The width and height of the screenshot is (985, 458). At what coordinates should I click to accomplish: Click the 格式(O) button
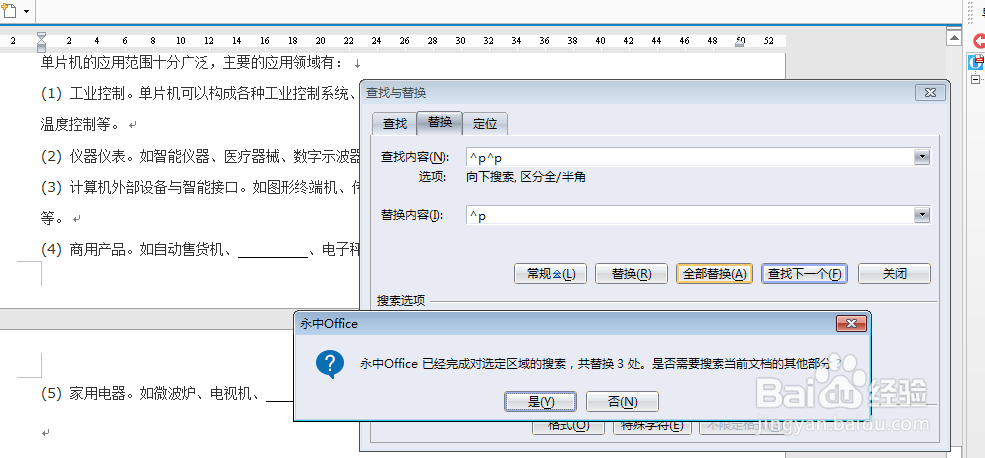point(569,425)
